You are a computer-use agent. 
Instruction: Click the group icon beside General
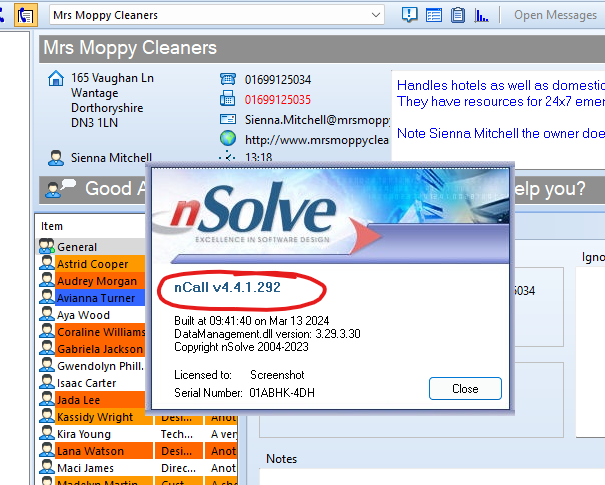coord(47,246)
